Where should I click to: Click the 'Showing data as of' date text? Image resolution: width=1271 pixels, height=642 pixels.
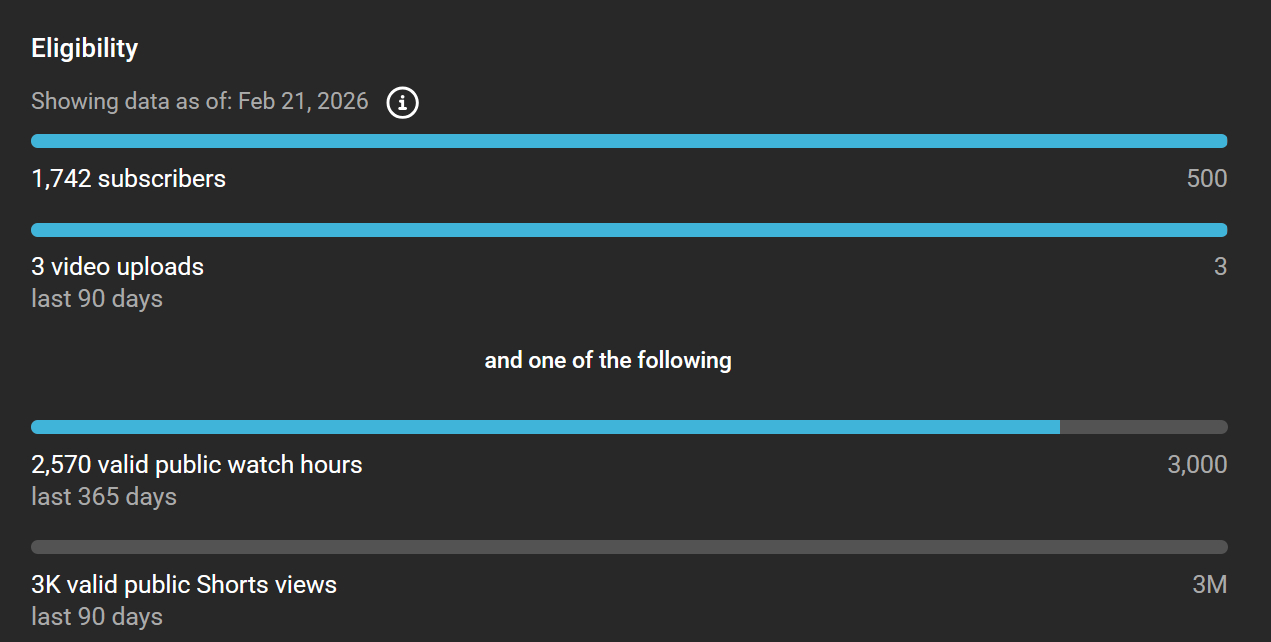click(200, 101)
